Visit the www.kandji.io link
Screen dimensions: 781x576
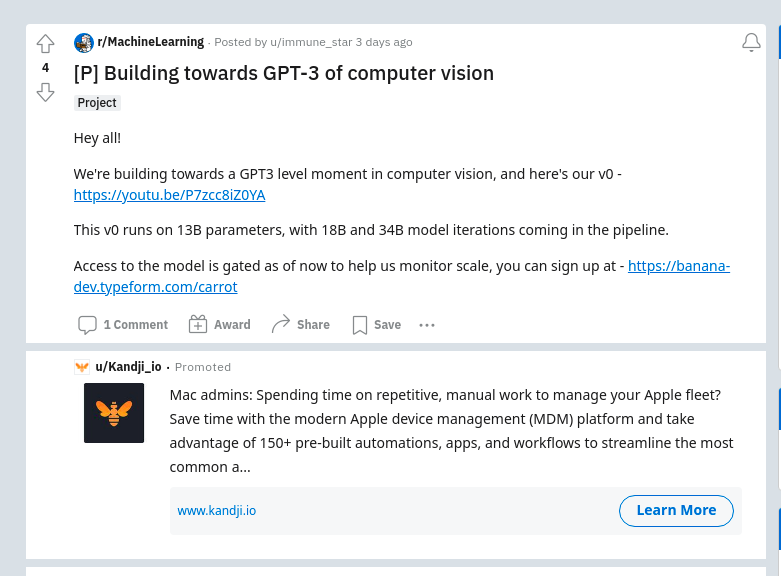pos(216,510)
